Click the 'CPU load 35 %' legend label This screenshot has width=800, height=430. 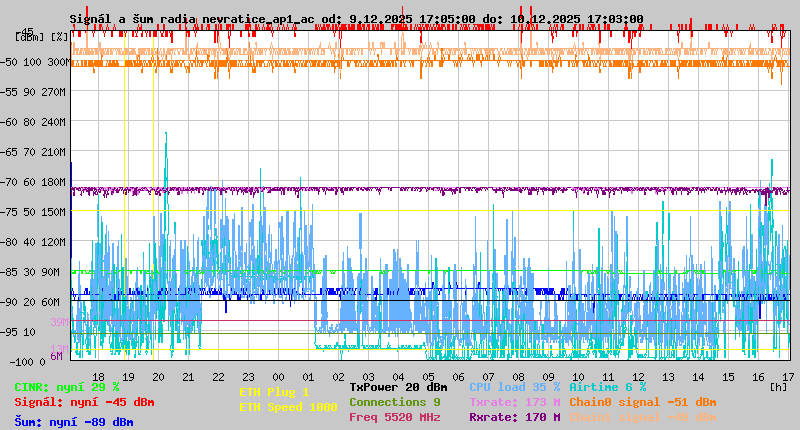coord(515,388)
